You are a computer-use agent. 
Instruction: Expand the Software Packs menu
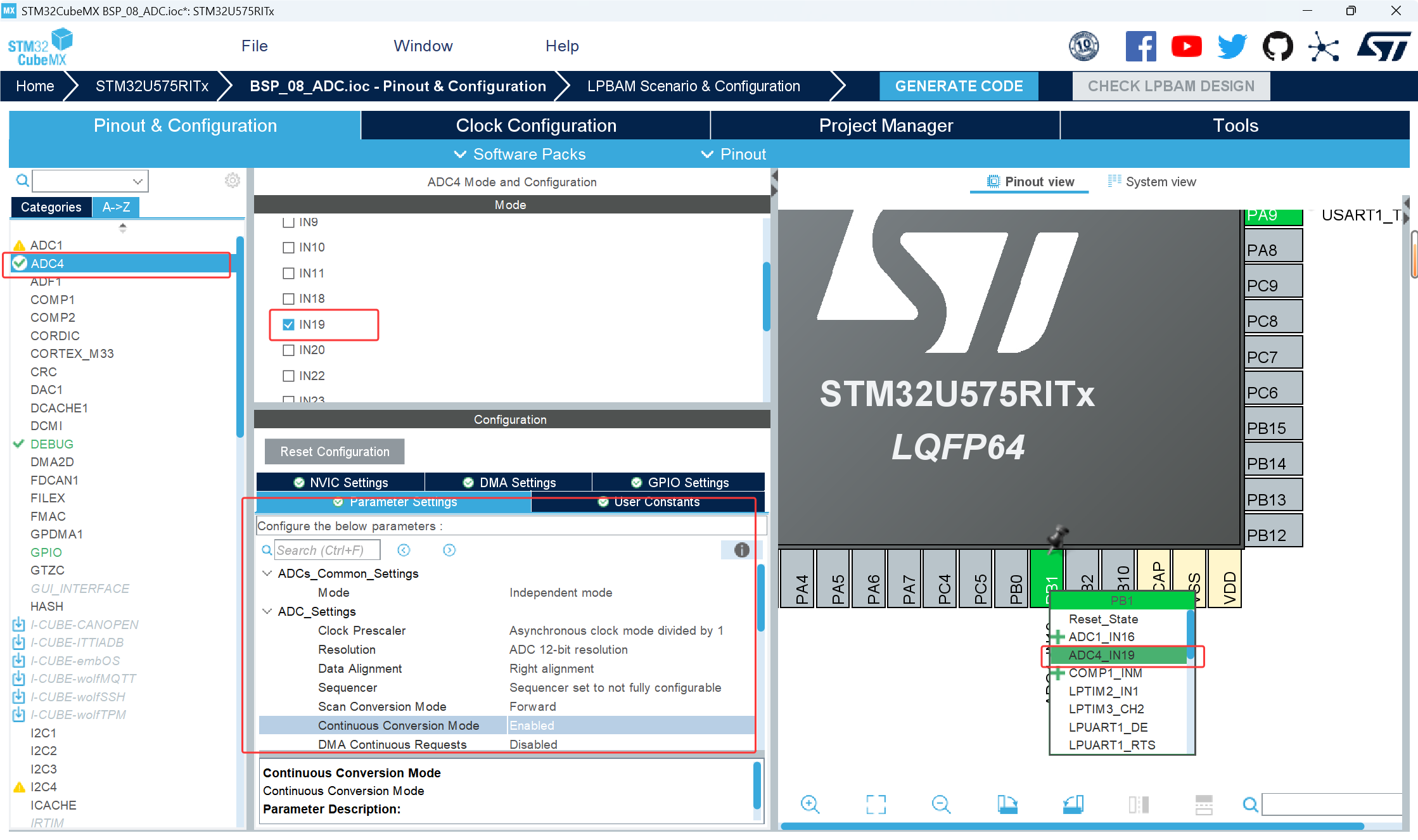(x=520, y=154)
